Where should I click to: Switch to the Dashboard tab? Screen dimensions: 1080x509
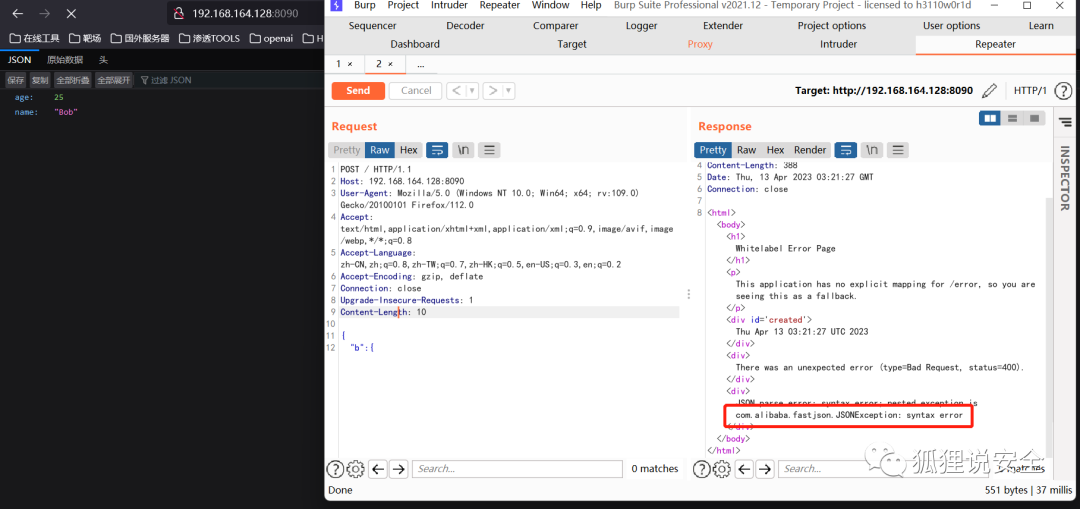pos(415,44)
